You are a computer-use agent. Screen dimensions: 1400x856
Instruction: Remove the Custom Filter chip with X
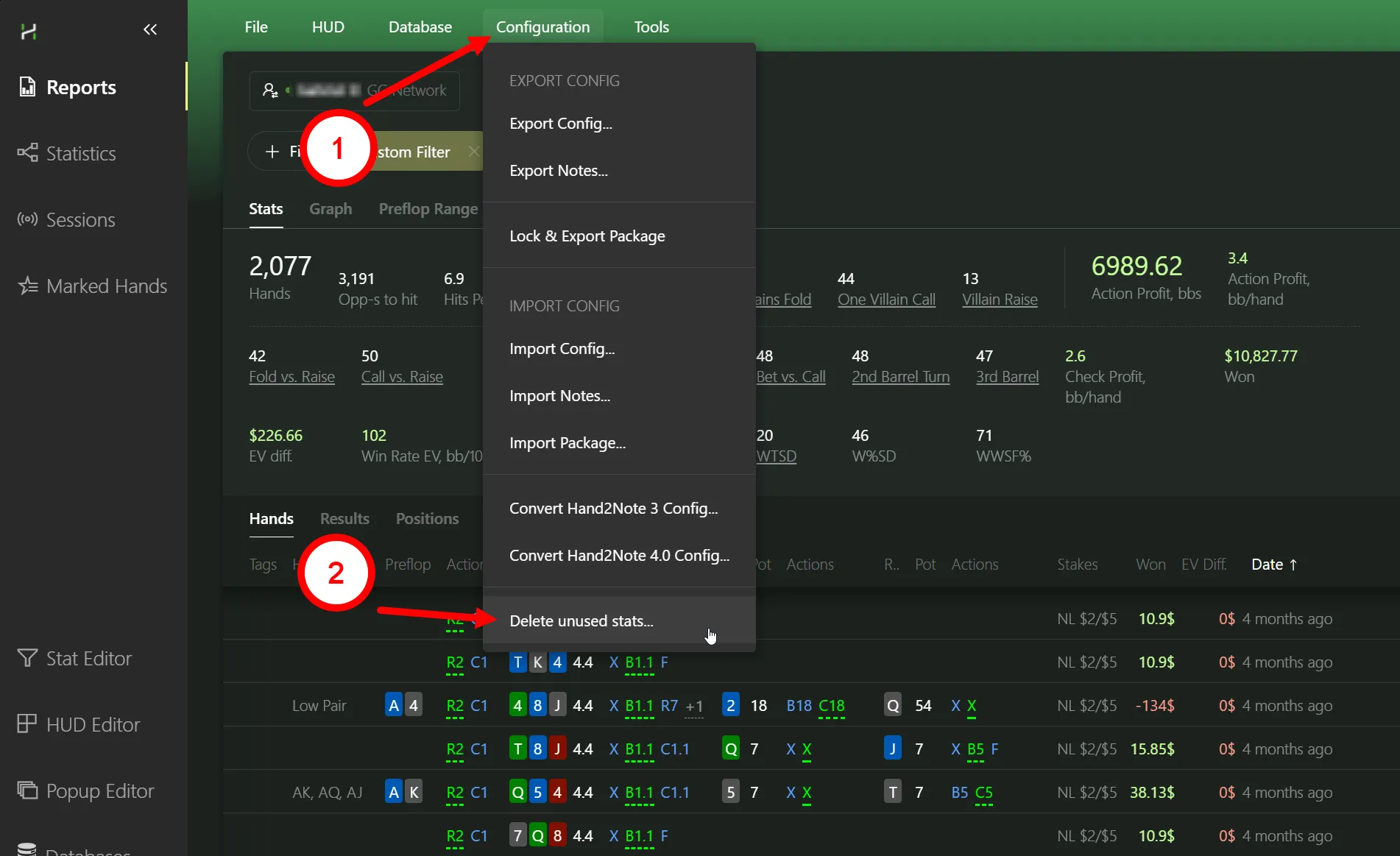pyautogui.click(x=473, y=152)
